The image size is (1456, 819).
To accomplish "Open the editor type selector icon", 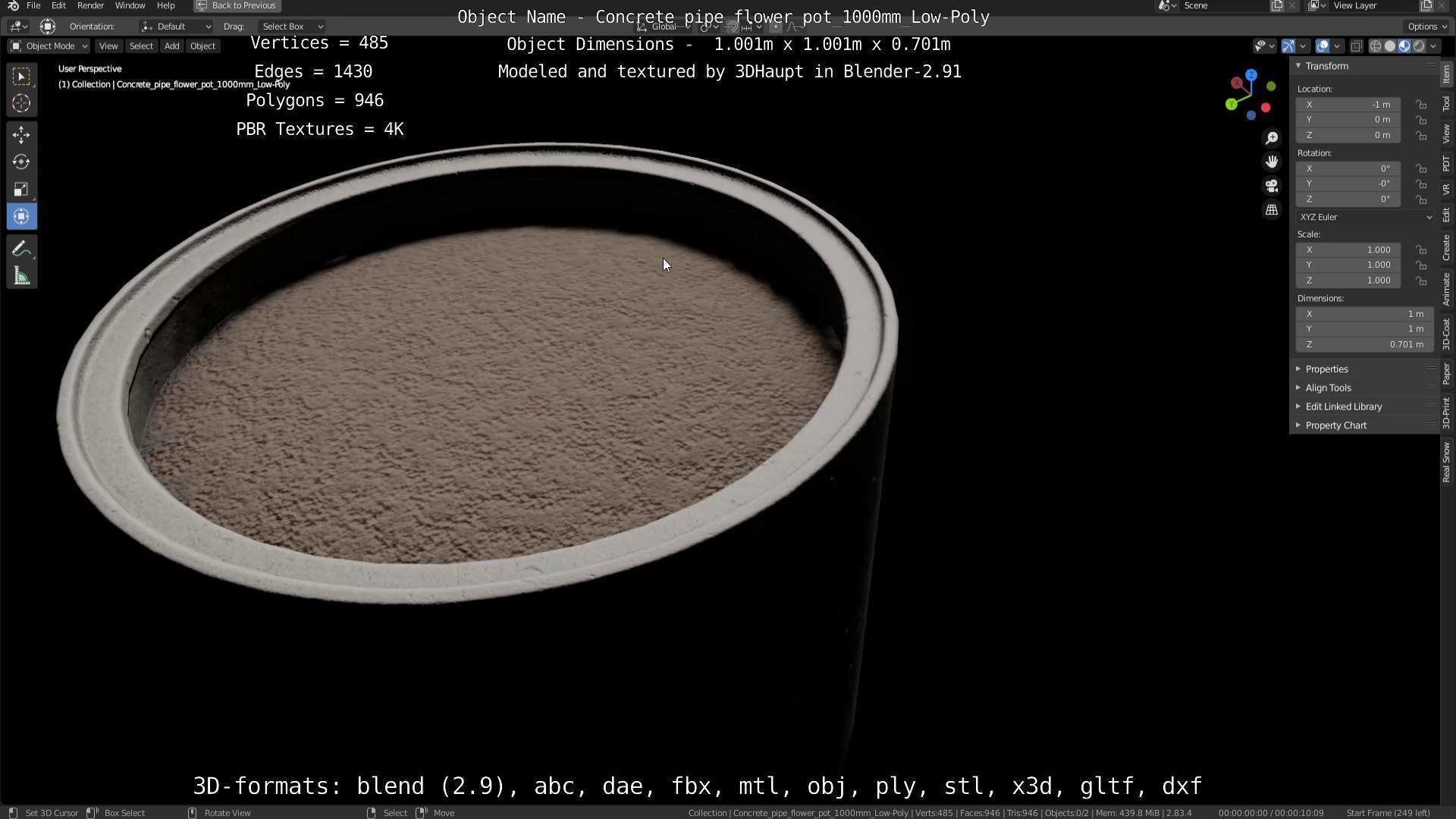I will (18, 27).
